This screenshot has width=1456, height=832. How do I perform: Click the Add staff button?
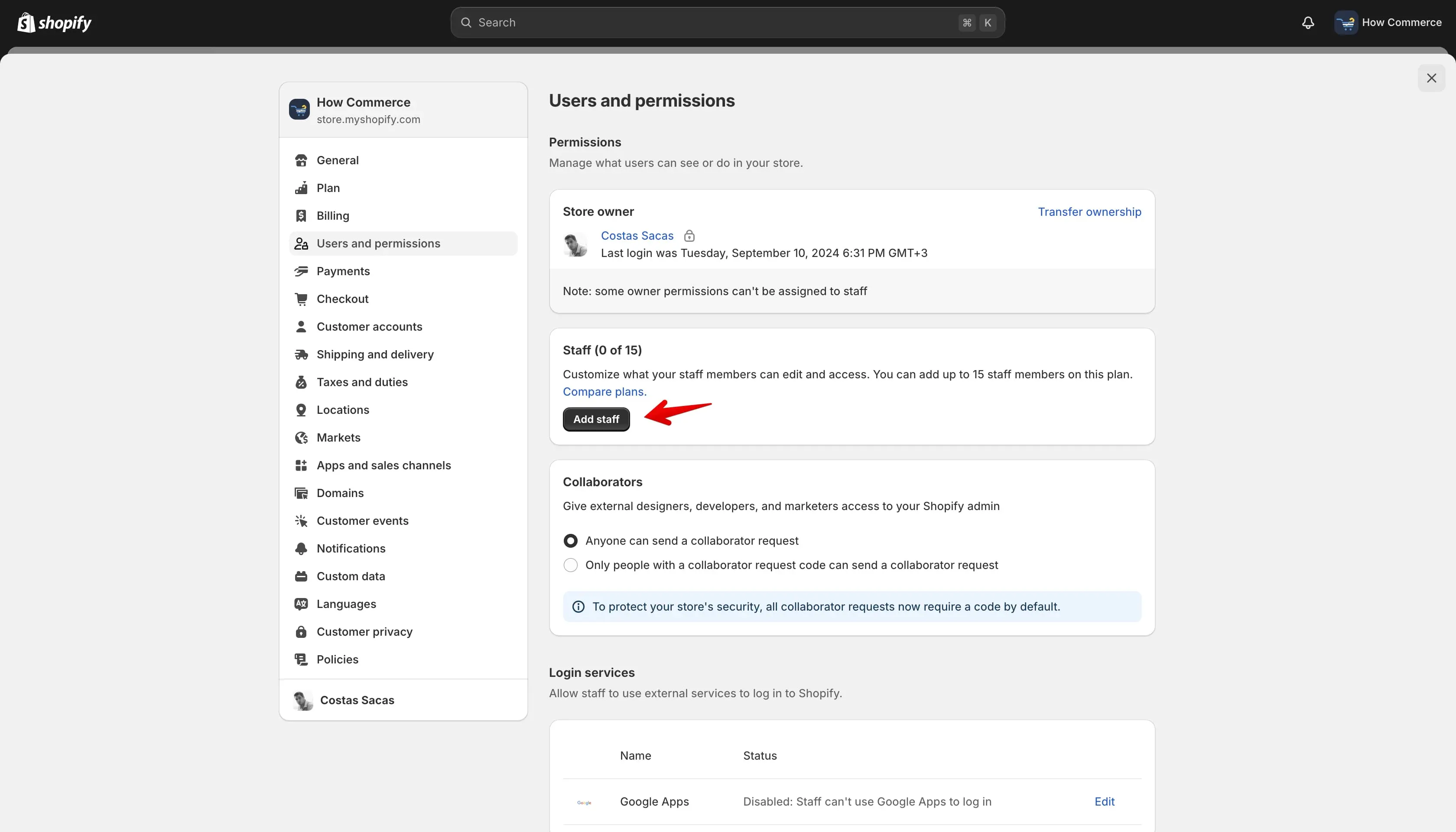coord(596,419)
